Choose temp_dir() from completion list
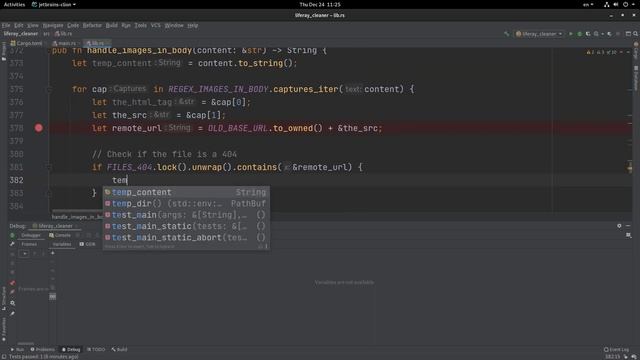 [x=186, y=203]
